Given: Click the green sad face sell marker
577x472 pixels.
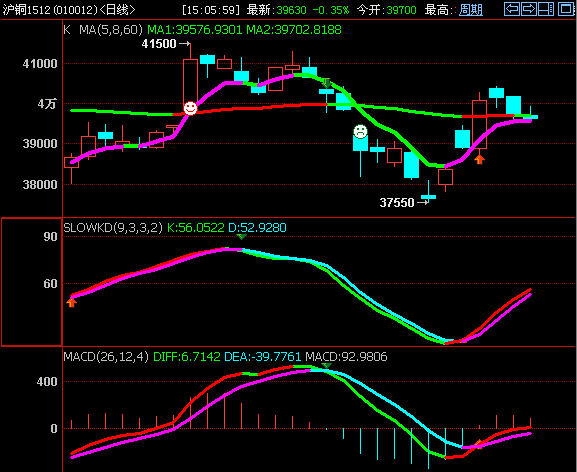Looking at the screenshot, I should (x=360, y=131).
